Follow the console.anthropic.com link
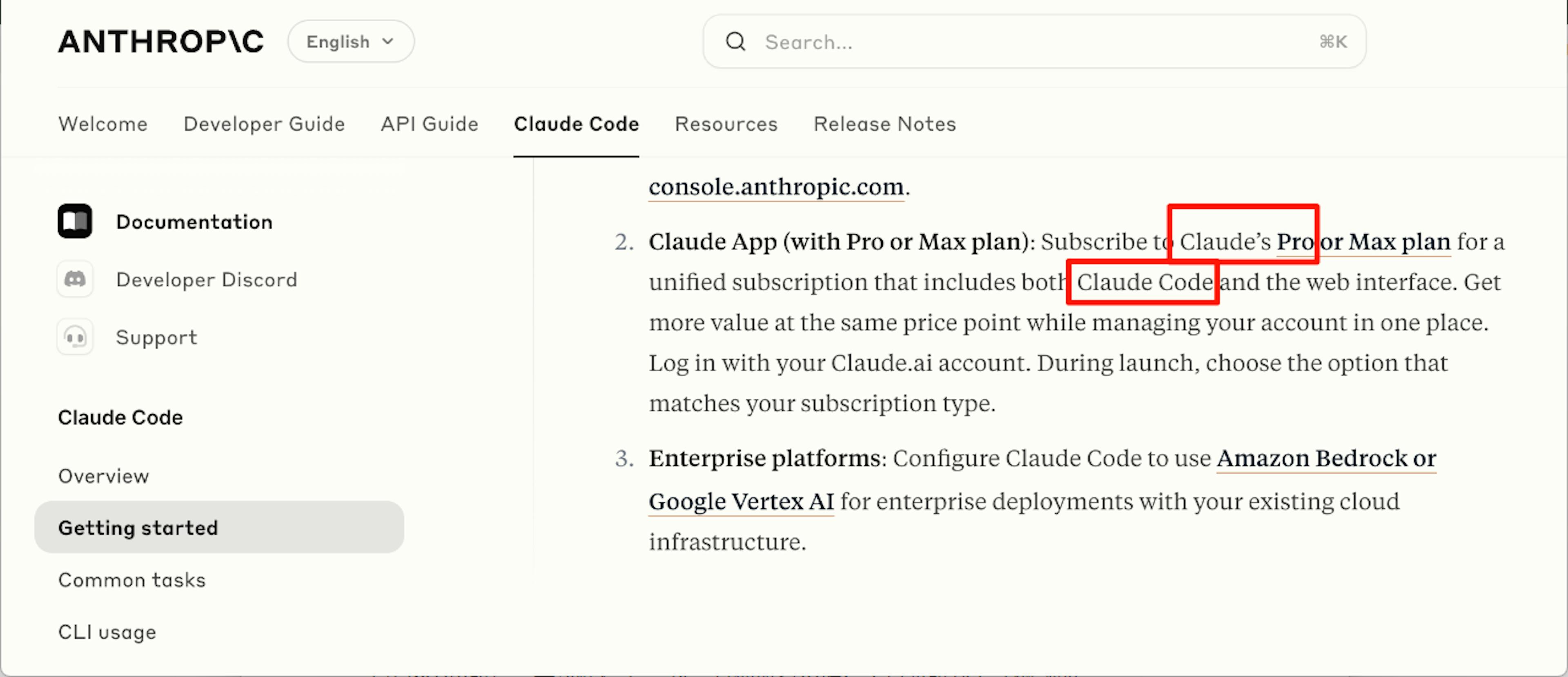 point(776,187)
